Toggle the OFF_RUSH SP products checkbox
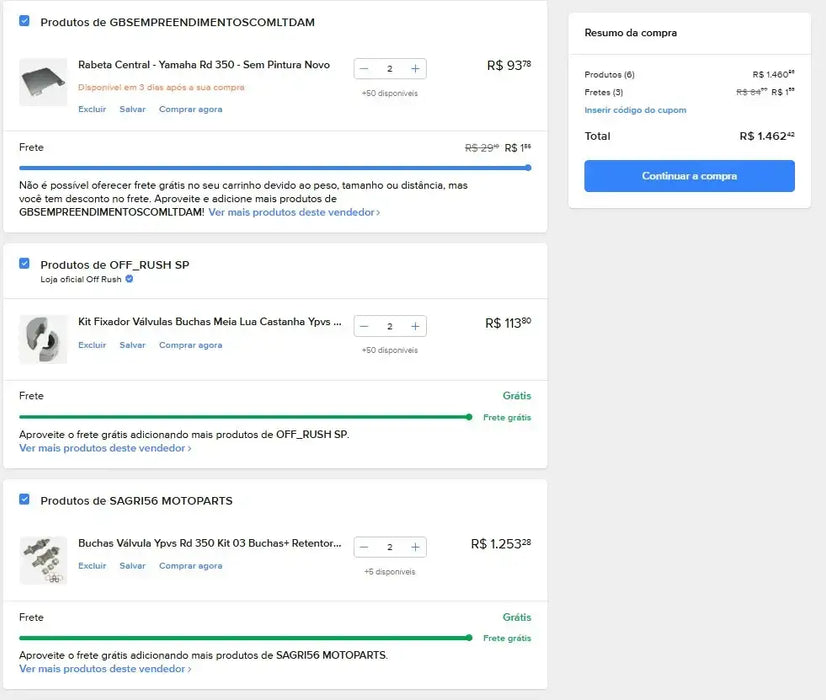This screenshot has height=700, width=826. 24,264
